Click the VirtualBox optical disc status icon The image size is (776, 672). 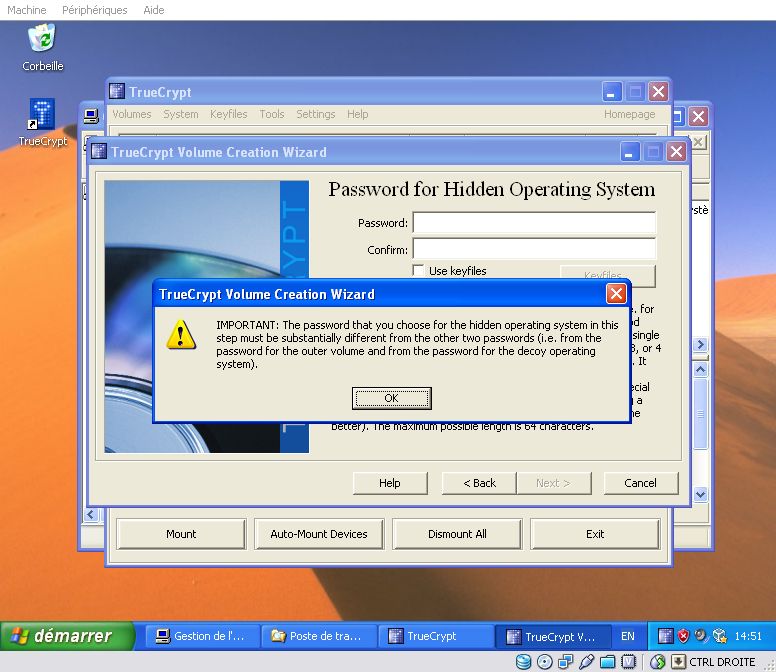click(544, 662)
